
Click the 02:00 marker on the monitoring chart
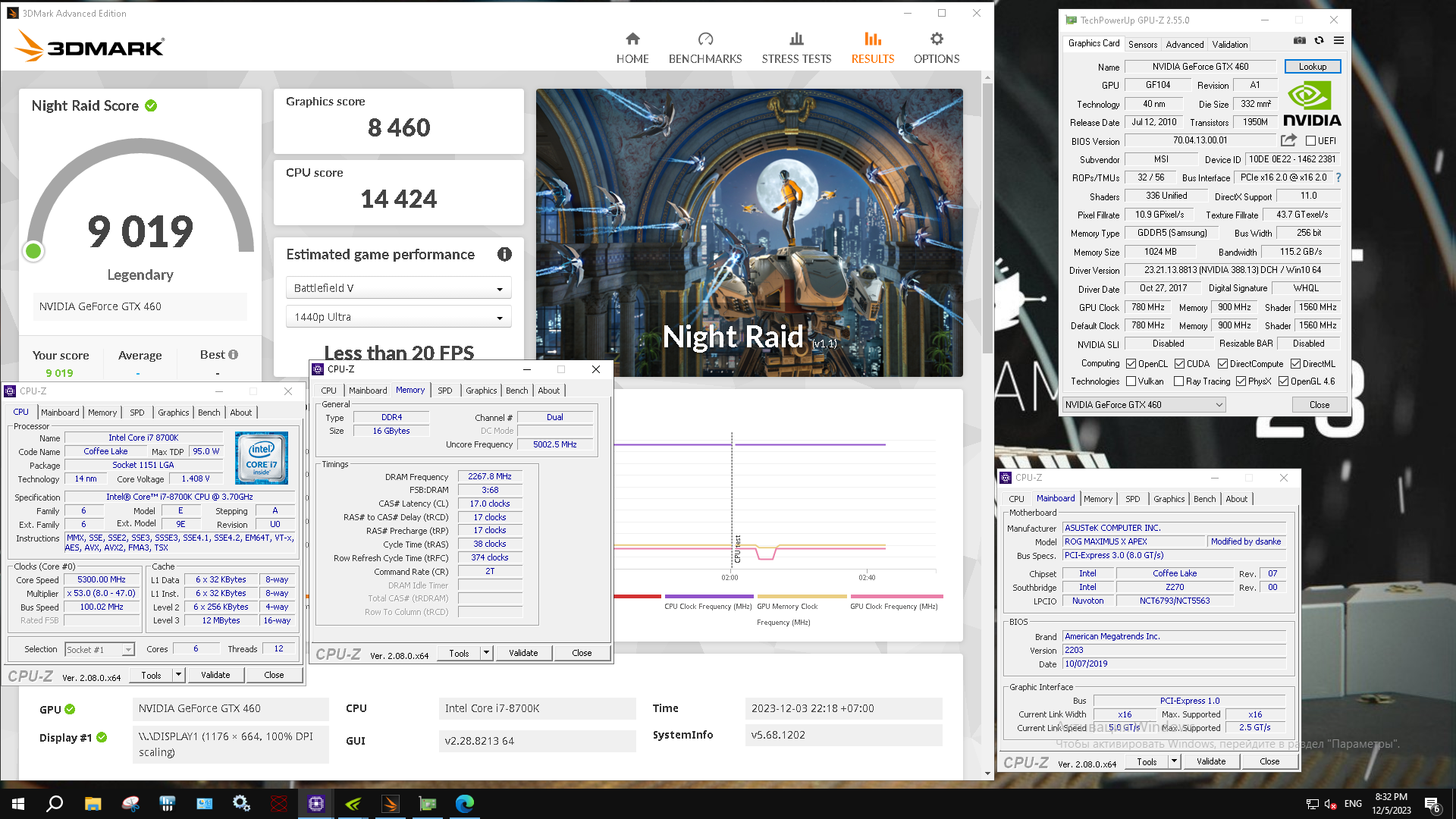(730, 578)
